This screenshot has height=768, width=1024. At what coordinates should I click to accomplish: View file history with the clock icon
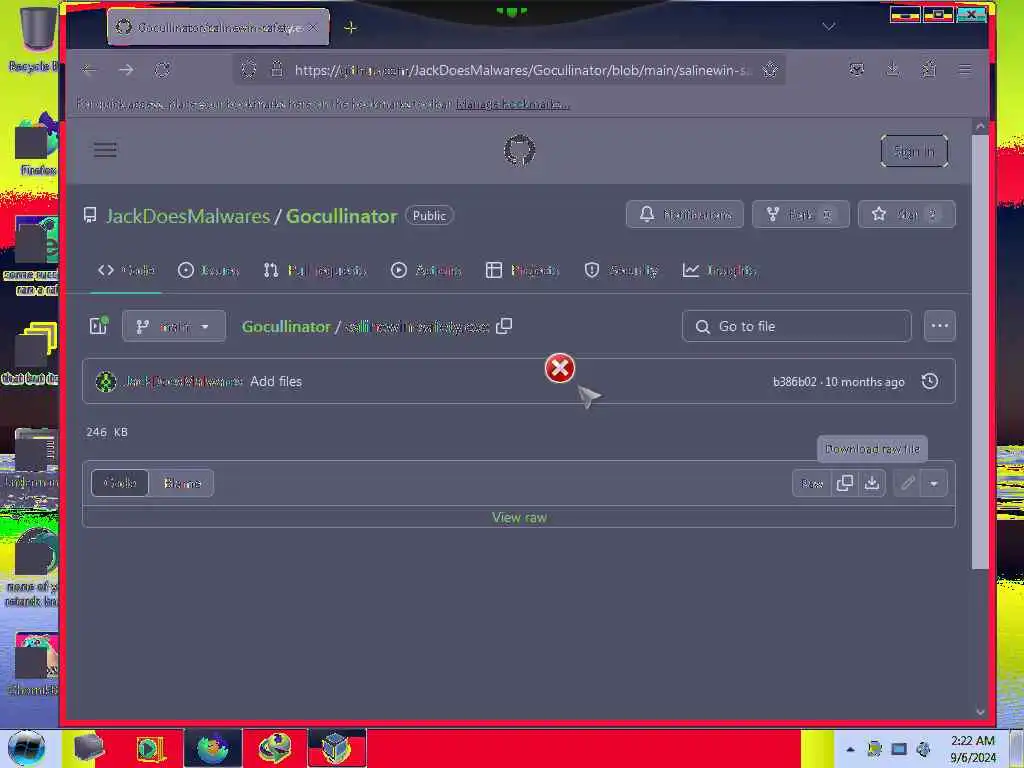coord(930,381)
